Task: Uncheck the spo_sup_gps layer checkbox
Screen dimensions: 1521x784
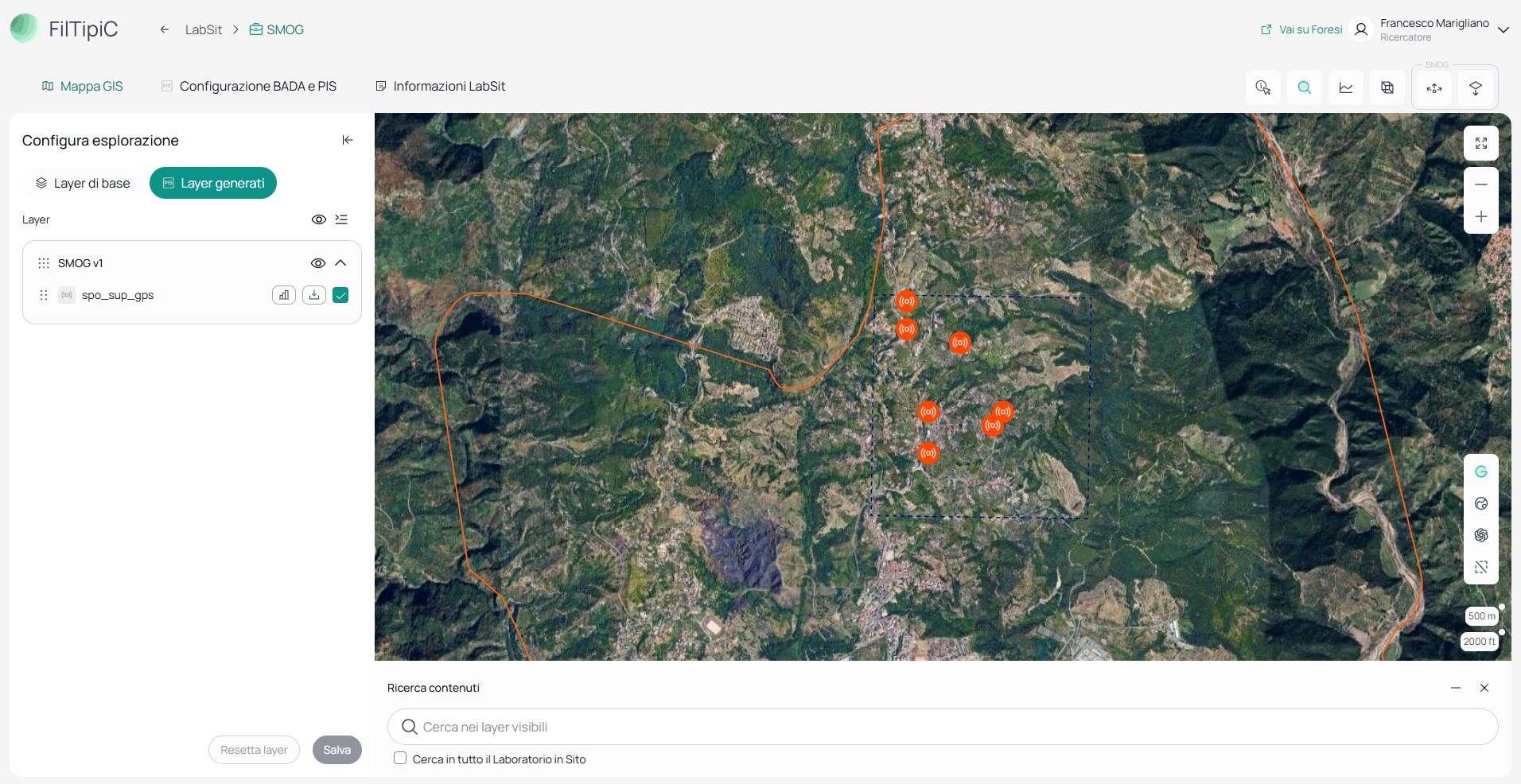Action: [340, 295]
